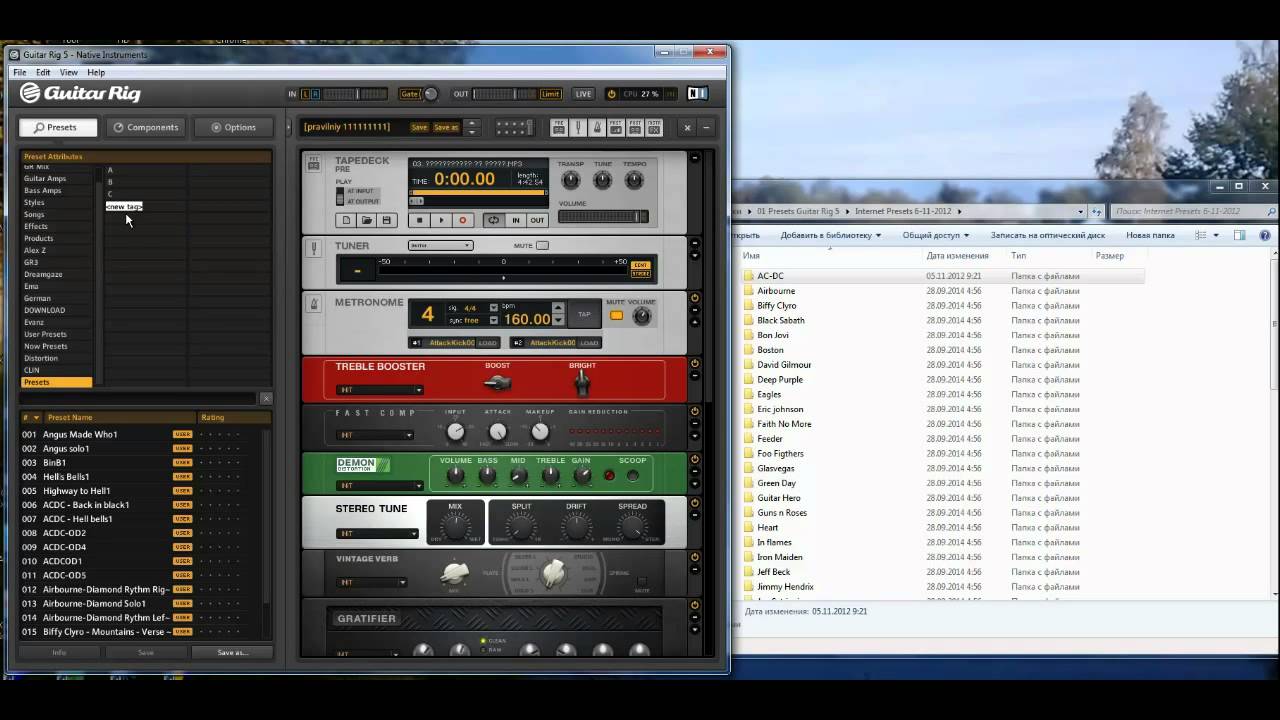
Task: Toggle the Master FX icon in rack toolbar
Action: 654,127
